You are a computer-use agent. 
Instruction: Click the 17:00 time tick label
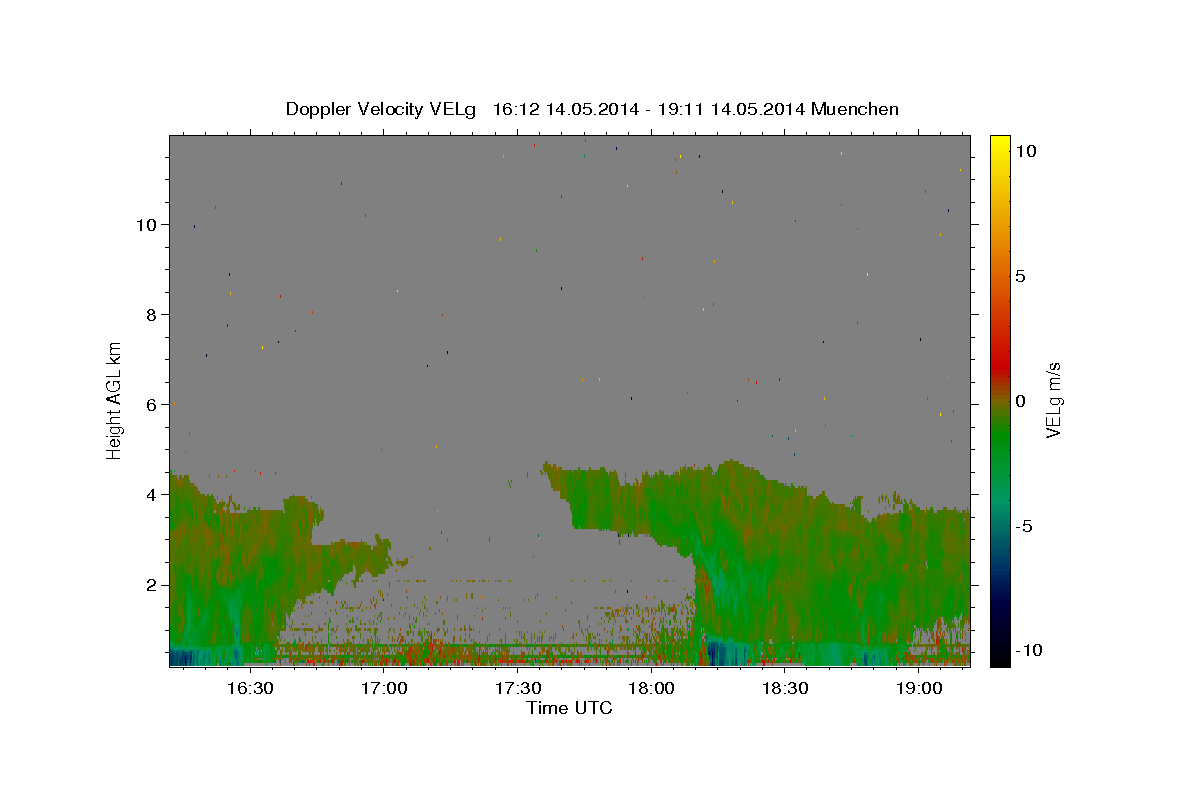click(384, 689)
